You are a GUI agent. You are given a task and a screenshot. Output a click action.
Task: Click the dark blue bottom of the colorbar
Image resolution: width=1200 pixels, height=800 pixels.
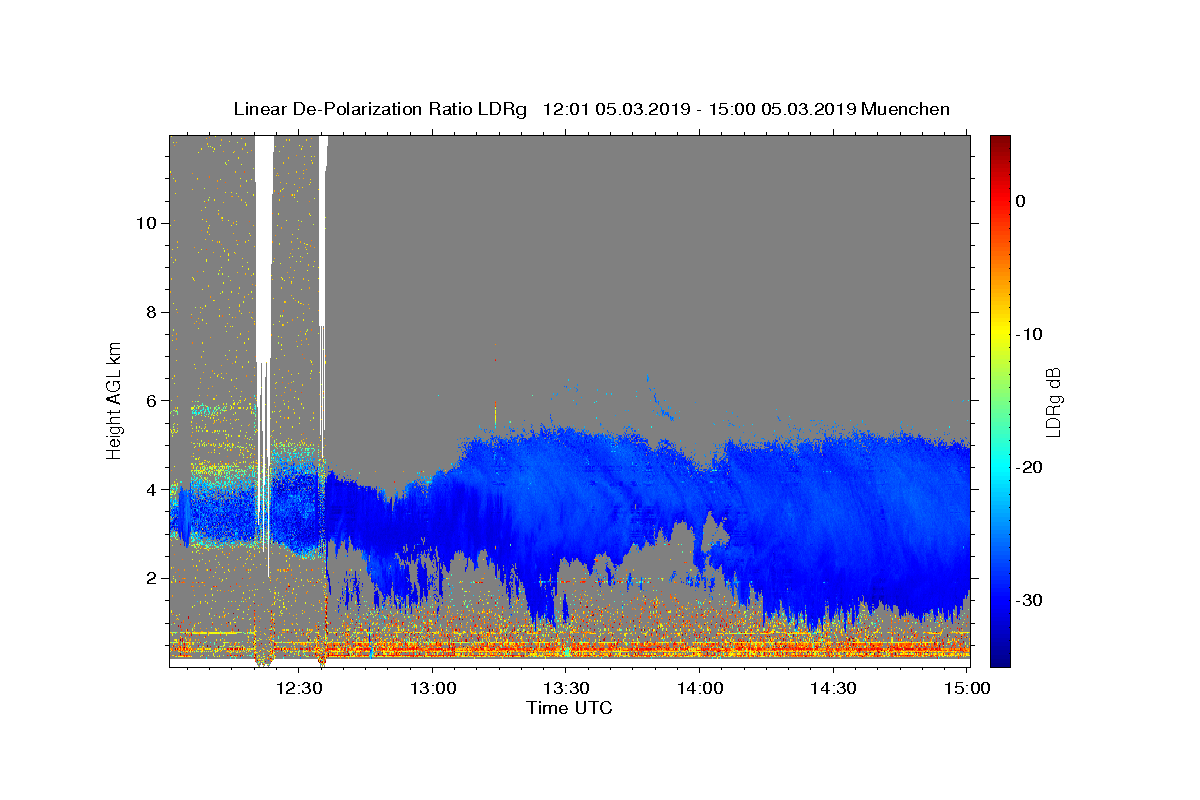[x=1000, y=658]
